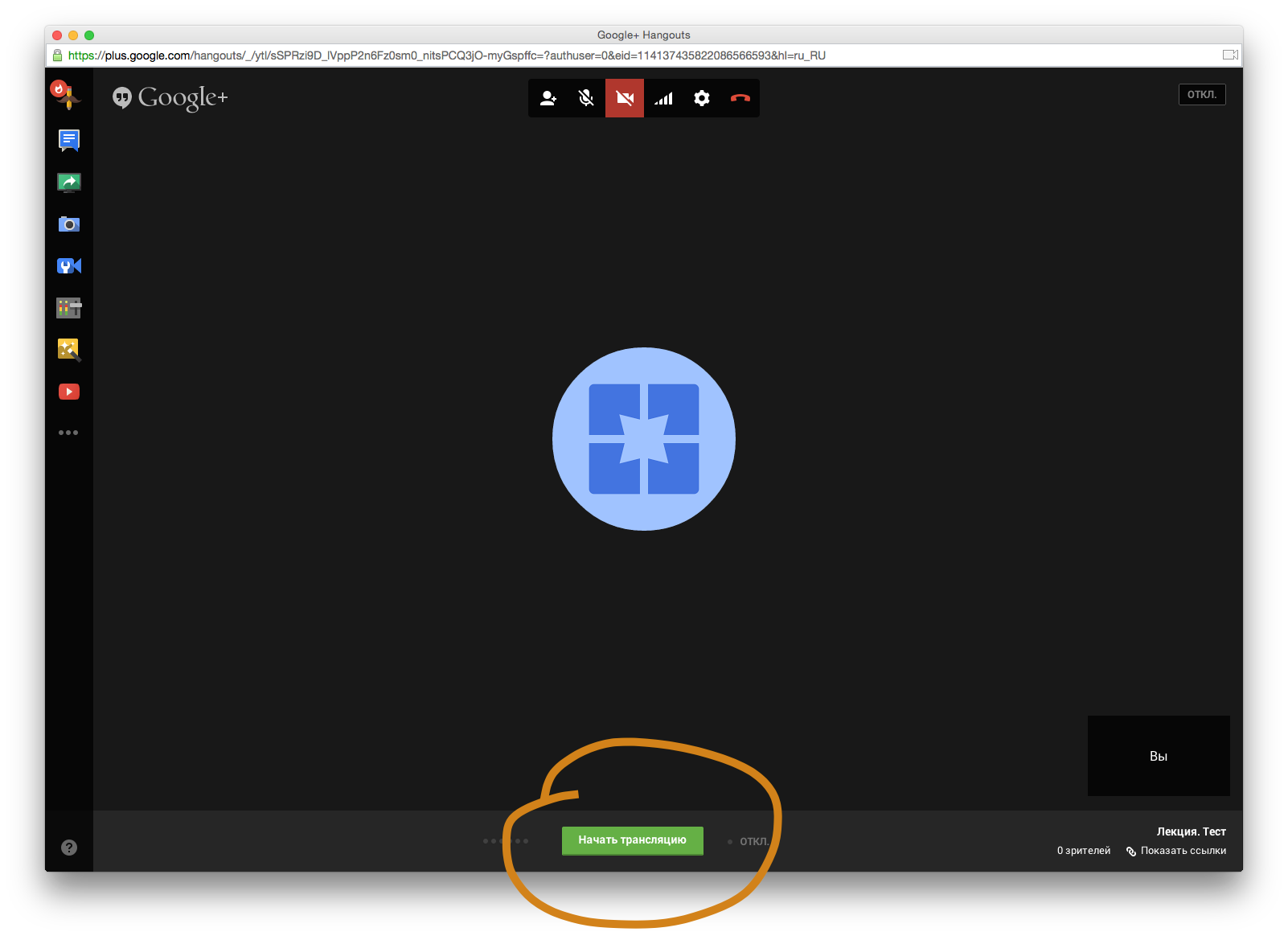Open the Google Effects mustache app
Viewport: 1288px width, 936px height.
click(x=66, y=96)
